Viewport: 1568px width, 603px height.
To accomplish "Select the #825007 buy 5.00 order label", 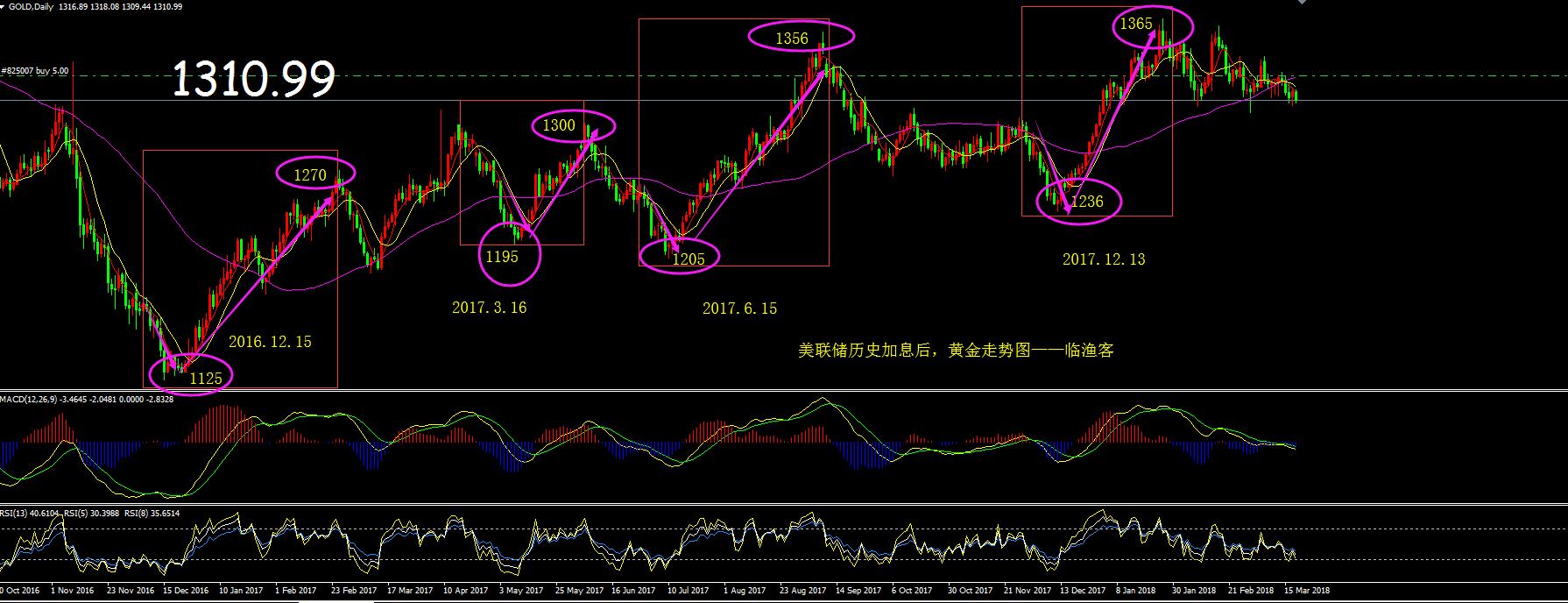I will pyautogui.click(x=35, y=70).
